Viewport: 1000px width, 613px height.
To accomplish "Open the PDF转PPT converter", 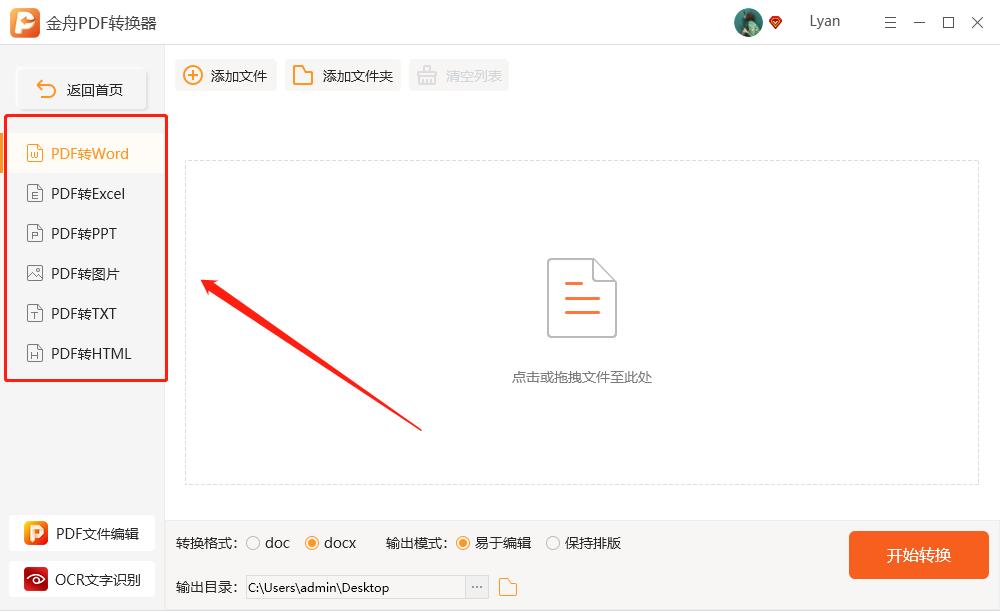I will pyautogui.click(x=86, y=233).
